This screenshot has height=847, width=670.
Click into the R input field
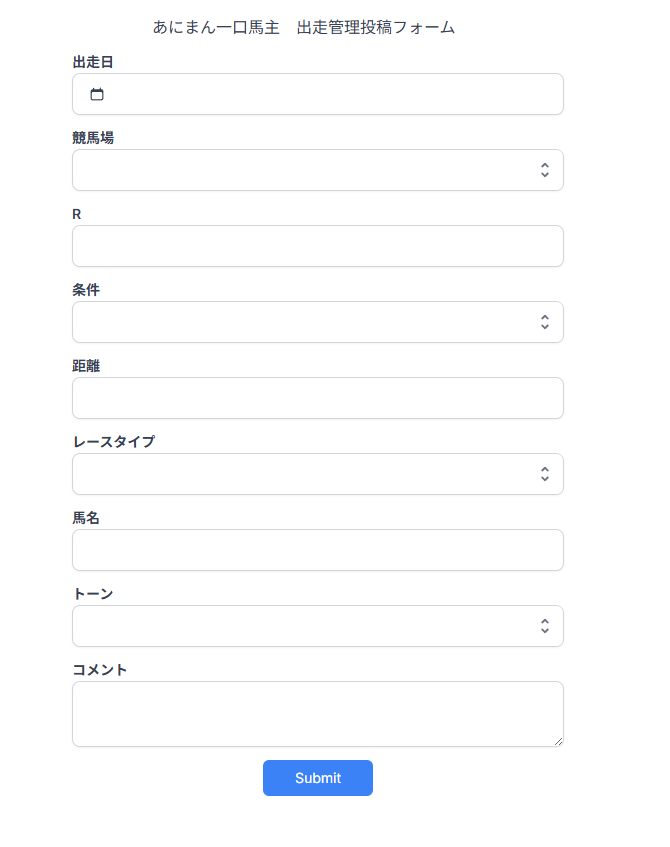pos(317,246)
